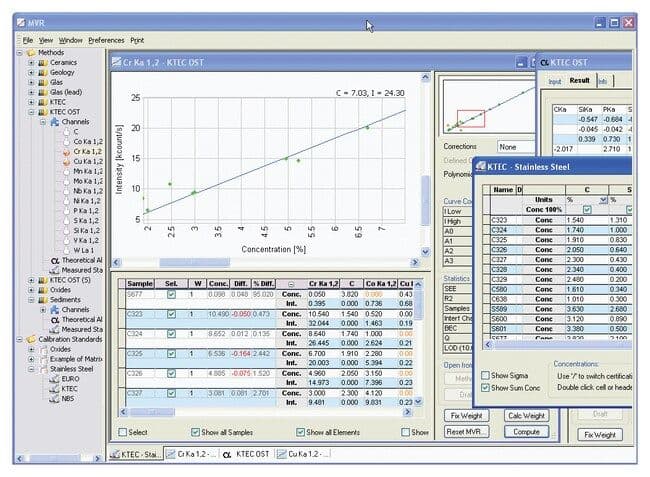Switch to the Result tab in KTEC OST
The width and height of the screenshot is (650, 477).
coord(579,80)
